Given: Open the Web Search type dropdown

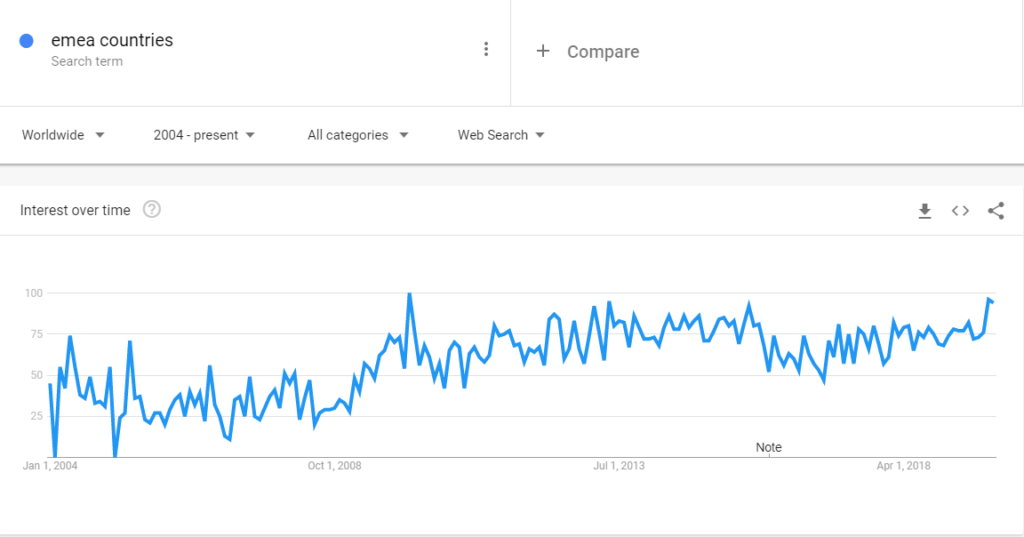Looking at the screenshot, I should (501, 135).
